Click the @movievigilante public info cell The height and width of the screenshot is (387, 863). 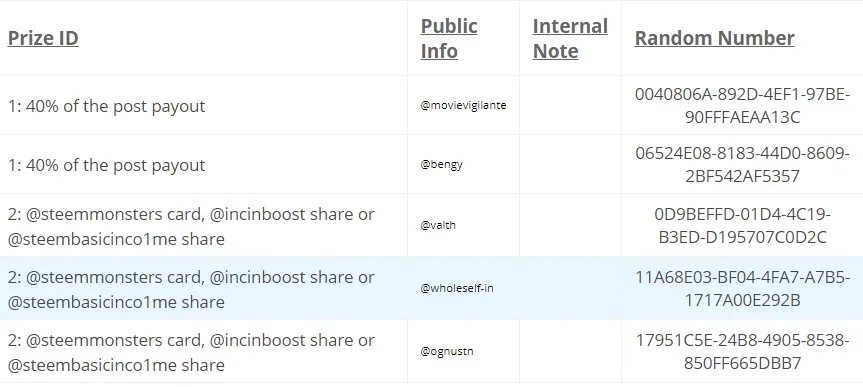click(x=463, y=105)
